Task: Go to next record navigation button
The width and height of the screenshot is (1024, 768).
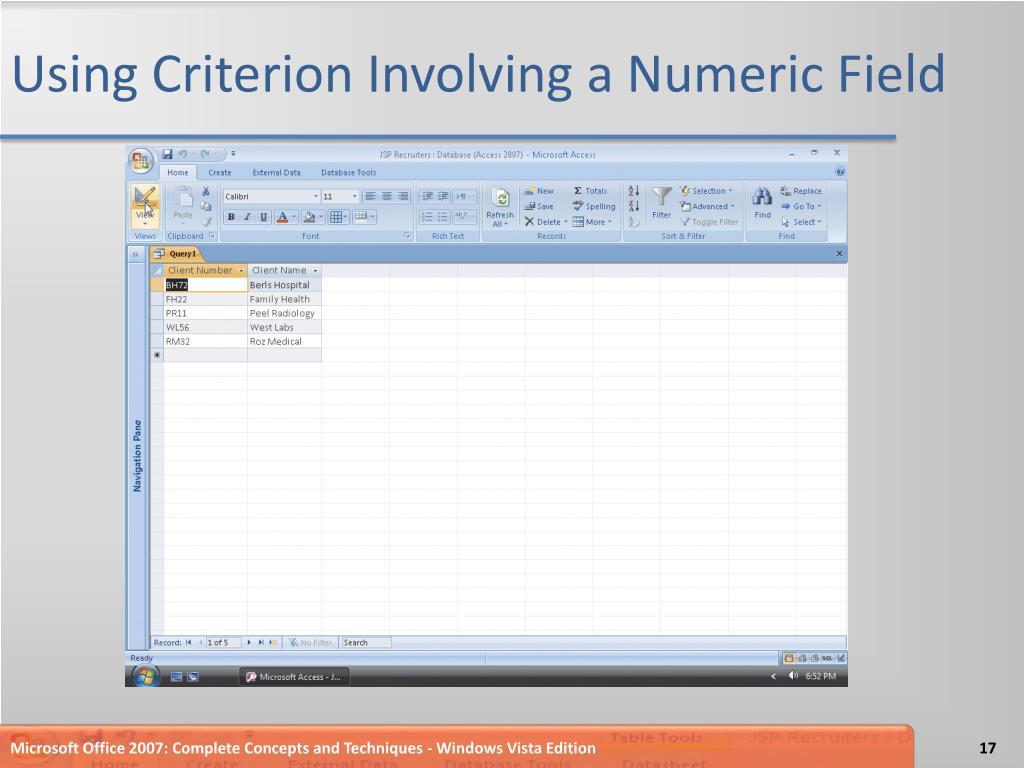Action: [249, 643]
